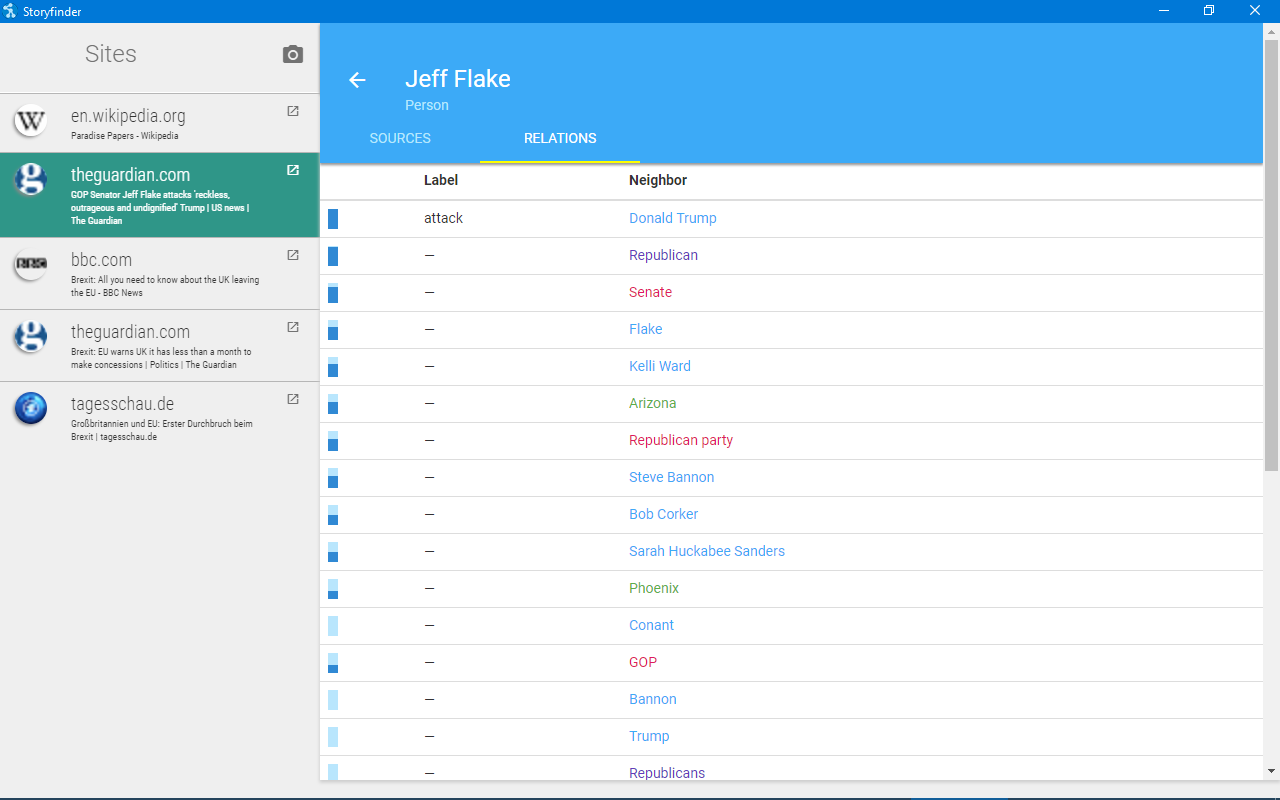
Task: Open the Bannon neighbor link
Action: pos(652,699)
